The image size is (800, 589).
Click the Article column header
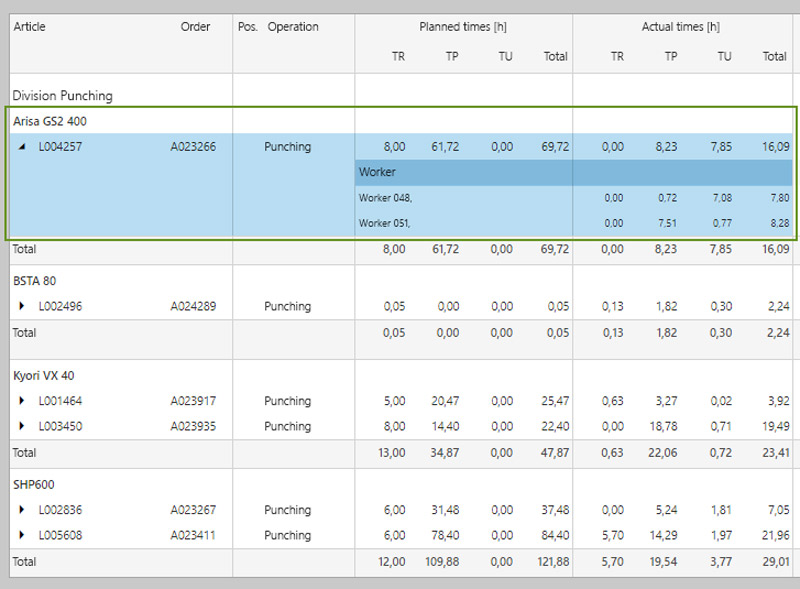coord(29,27)
